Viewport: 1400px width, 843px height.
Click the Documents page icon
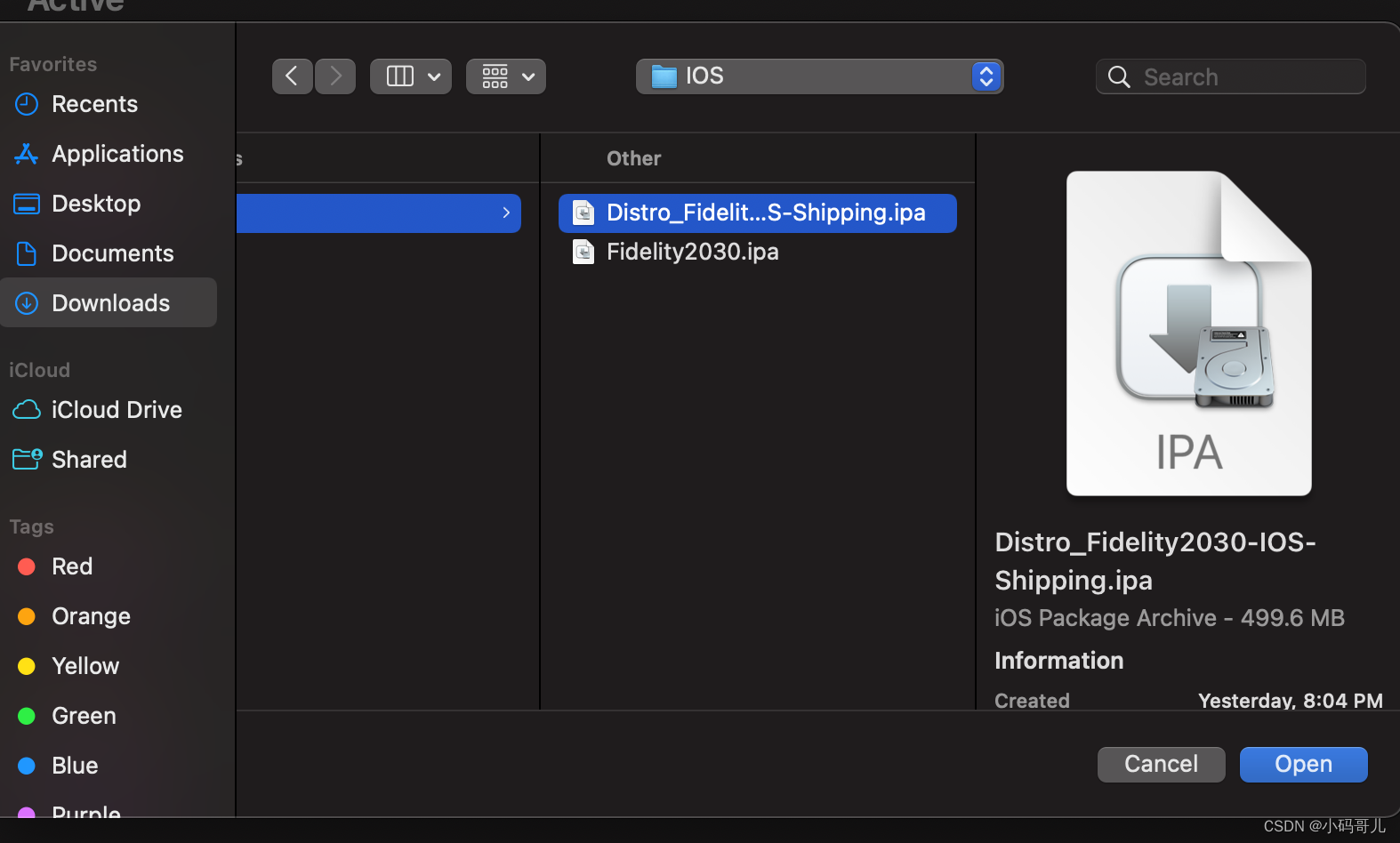pyautogui.click(x=27, y=253)
